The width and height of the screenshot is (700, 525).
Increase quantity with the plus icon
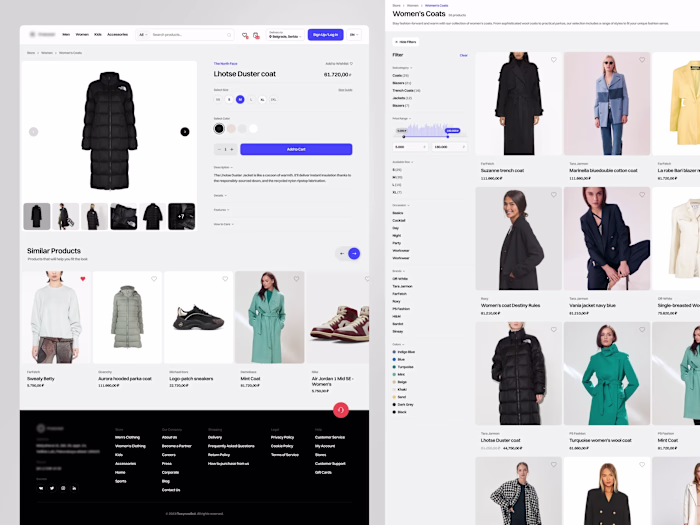coord(232,150)
